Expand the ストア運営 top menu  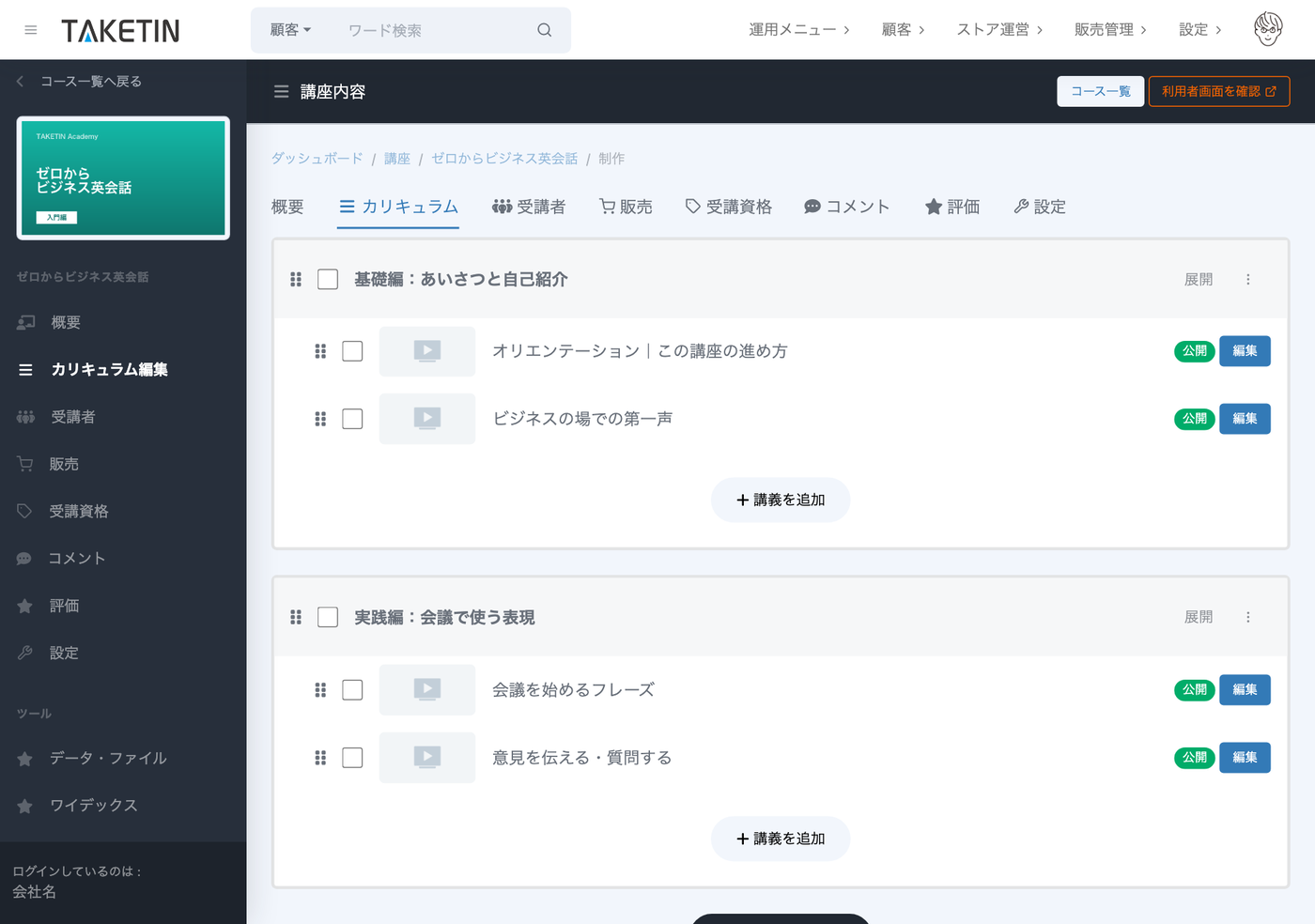(x=999, y=30)
